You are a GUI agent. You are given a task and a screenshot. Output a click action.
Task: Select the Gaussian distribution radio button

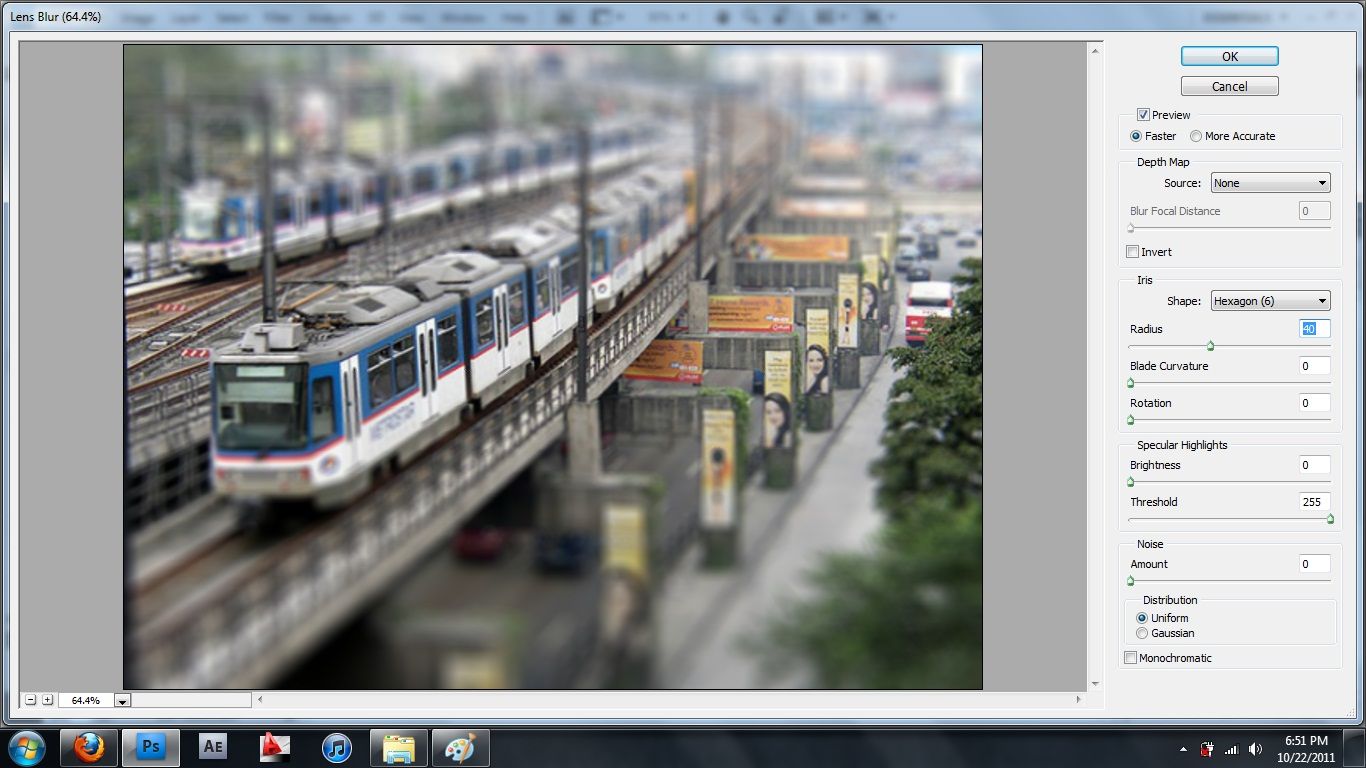1141,633
